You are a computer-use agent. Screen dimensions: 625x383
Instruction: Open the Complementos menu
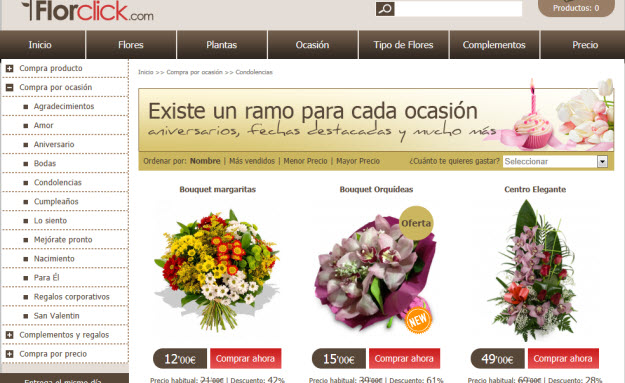(x=494, y=45)
